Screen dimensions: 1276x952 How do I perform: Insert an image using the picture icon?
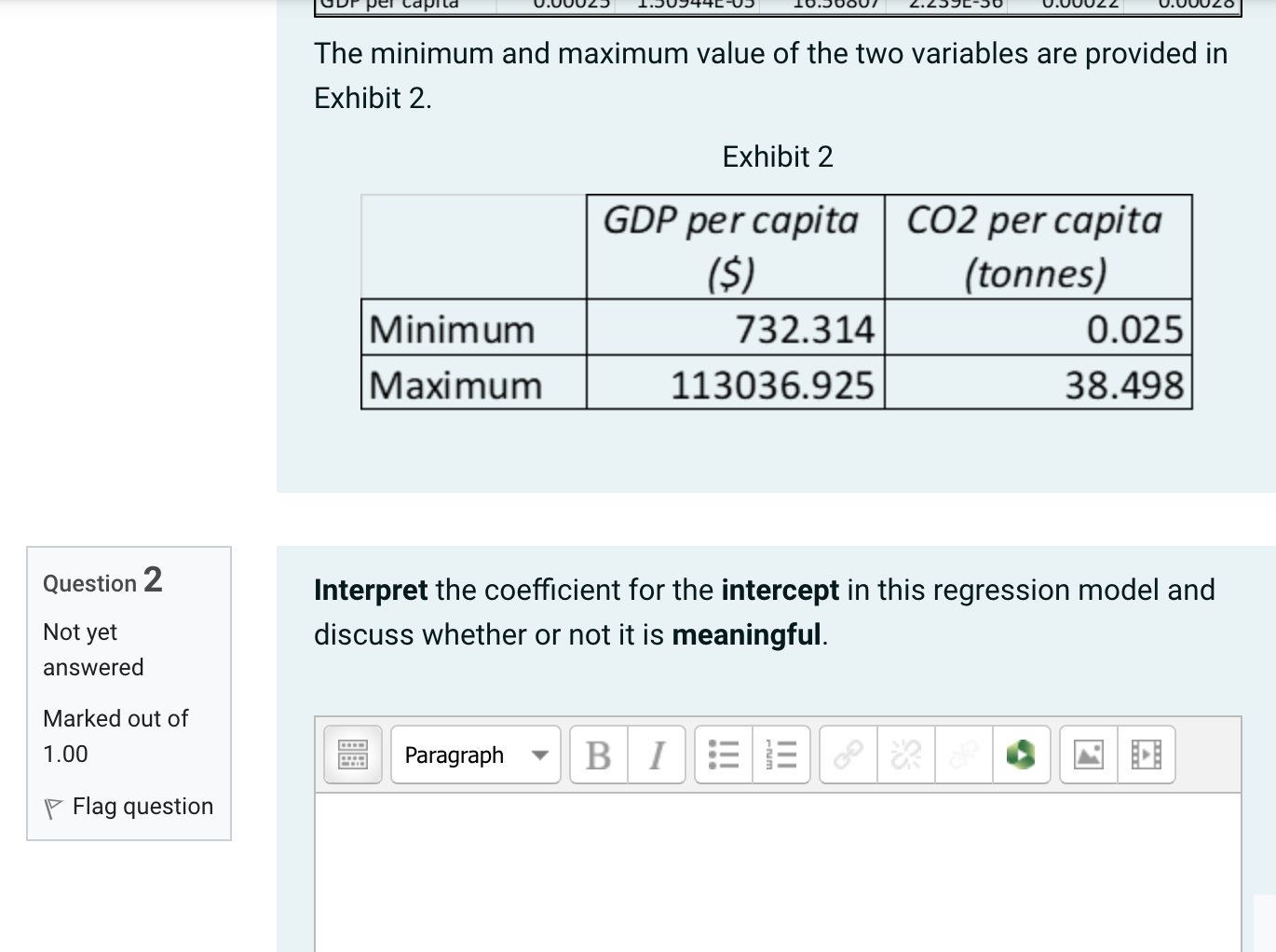point(1089,755)
